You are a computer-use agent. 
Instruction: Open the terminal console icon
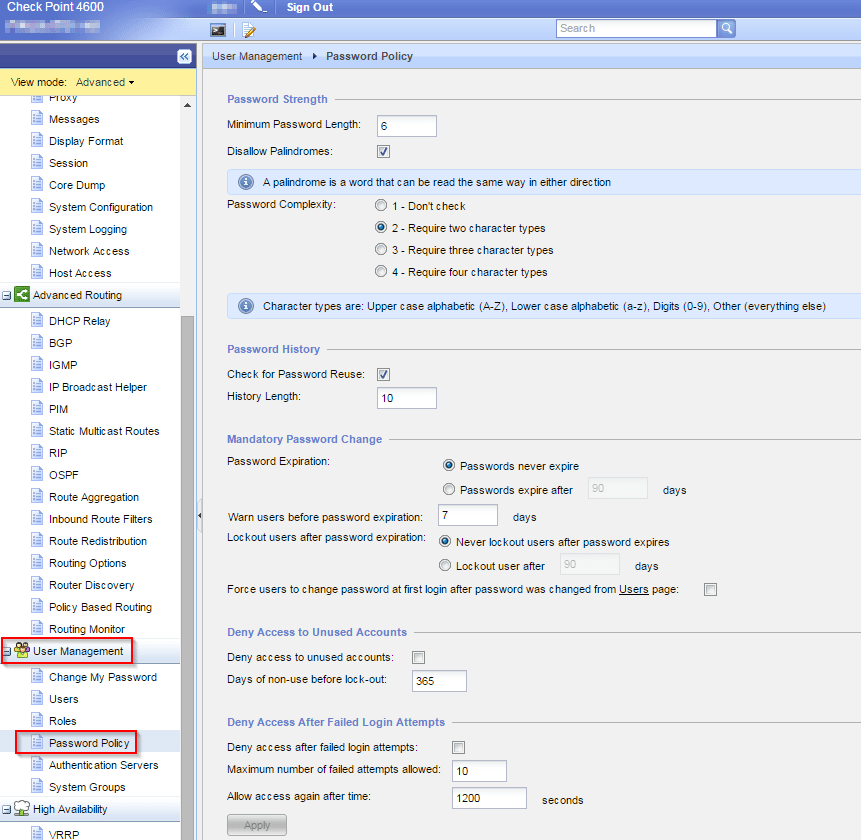click(x=217, y=30)
